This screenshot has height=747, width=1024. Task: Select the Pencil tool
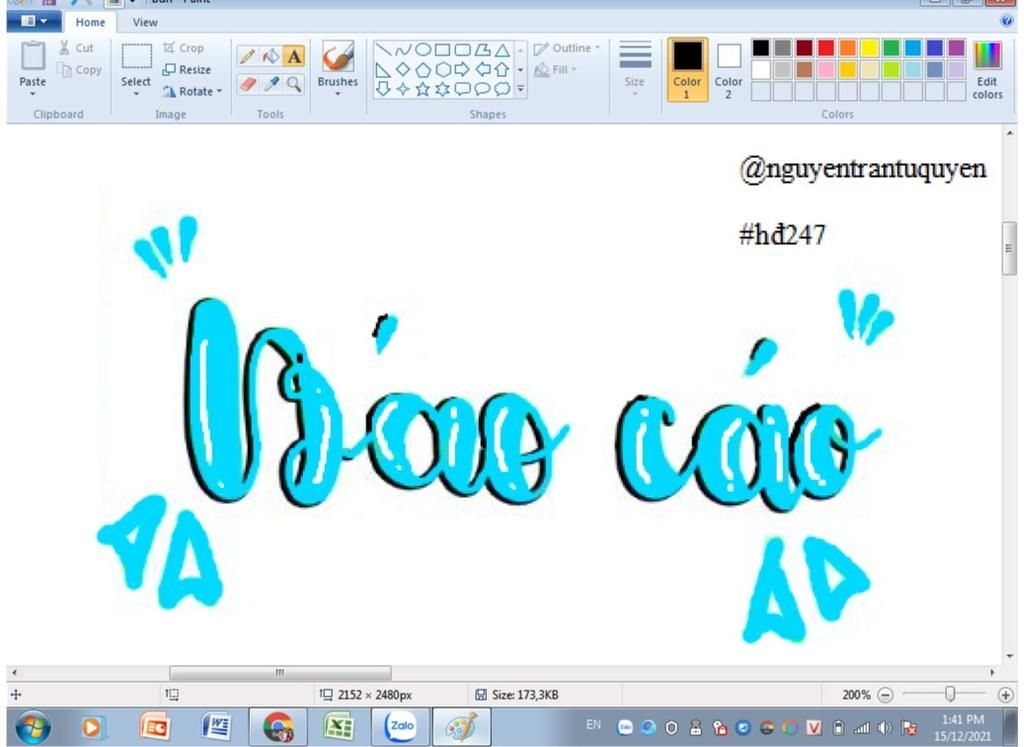pos(247,57)
